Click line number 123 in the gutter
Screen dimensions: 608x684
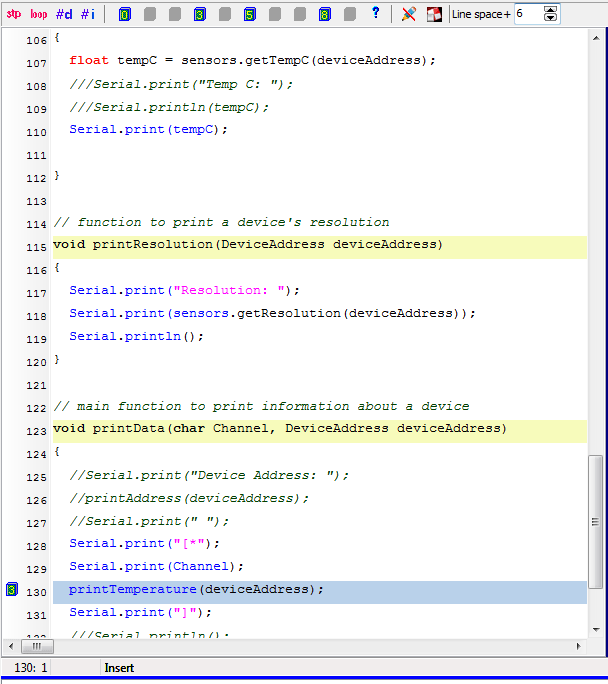(36, 431)
